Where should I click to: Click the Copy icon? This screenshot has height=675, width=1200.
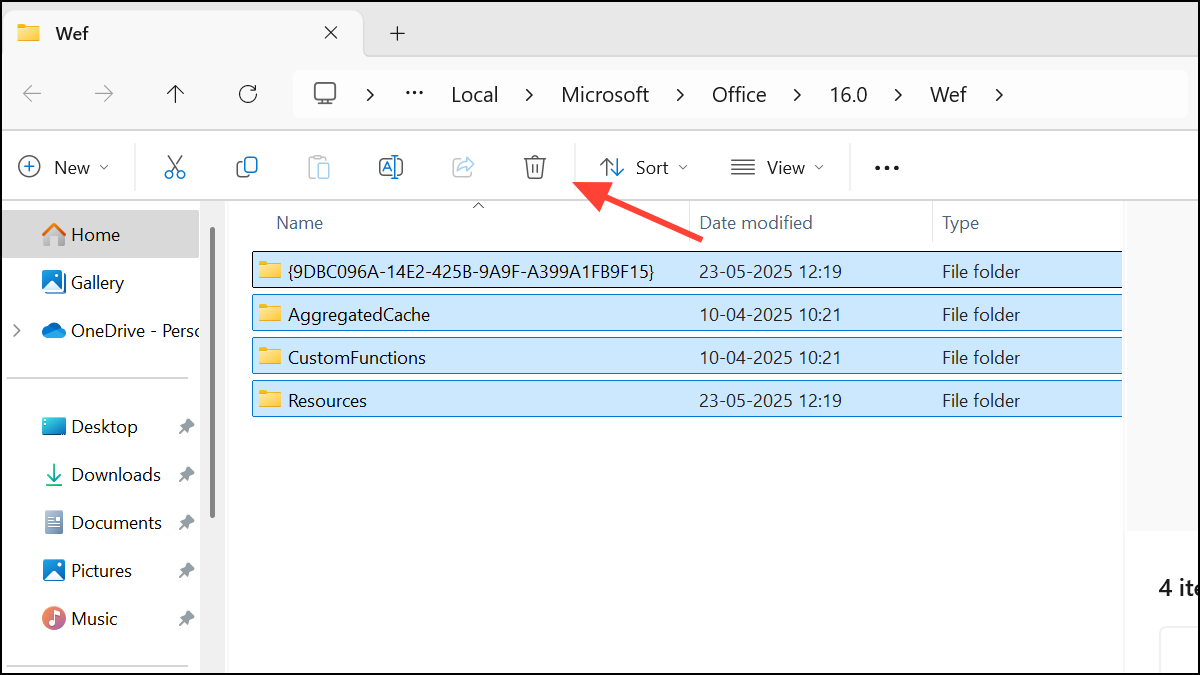247,167
